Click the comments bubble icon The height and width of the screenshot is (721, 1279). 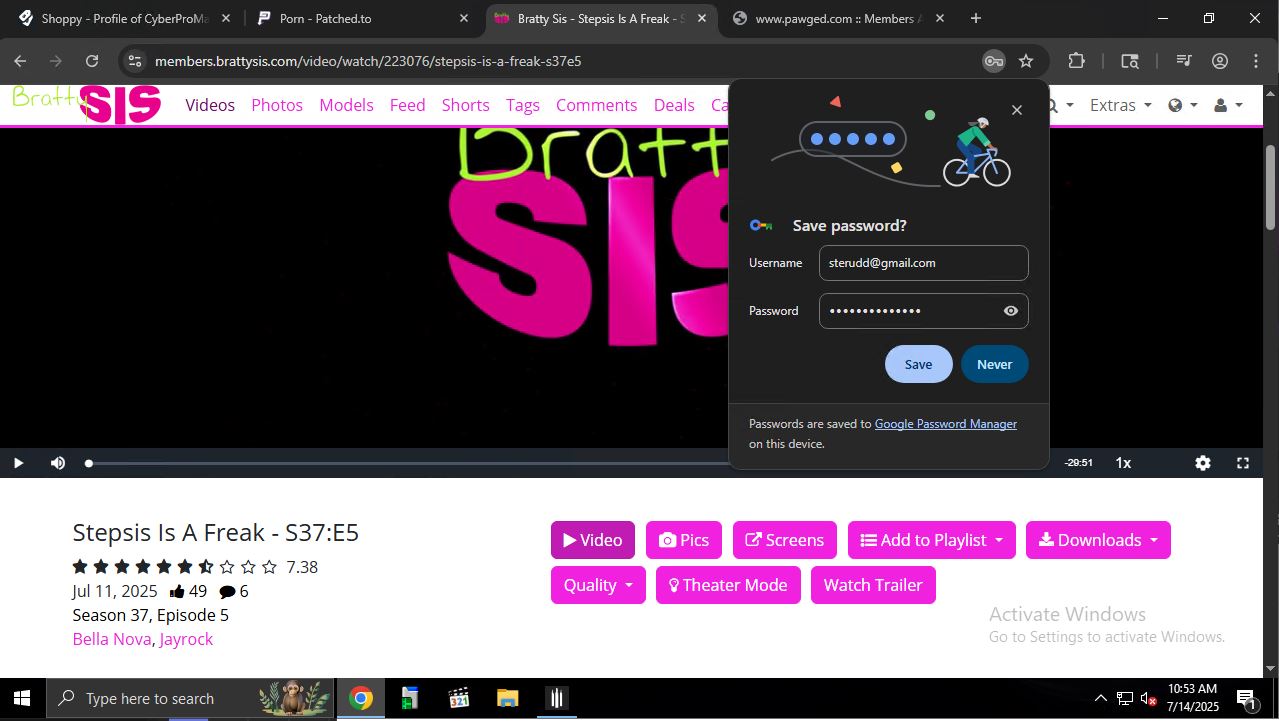[227, 591]
